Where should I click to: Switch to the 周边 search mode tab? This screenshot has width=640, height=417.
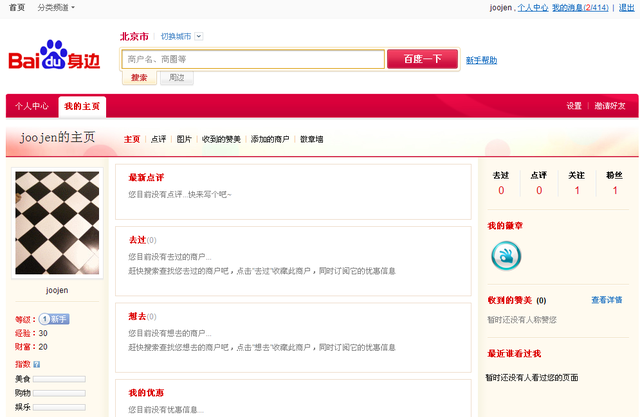tap(176, 77)
